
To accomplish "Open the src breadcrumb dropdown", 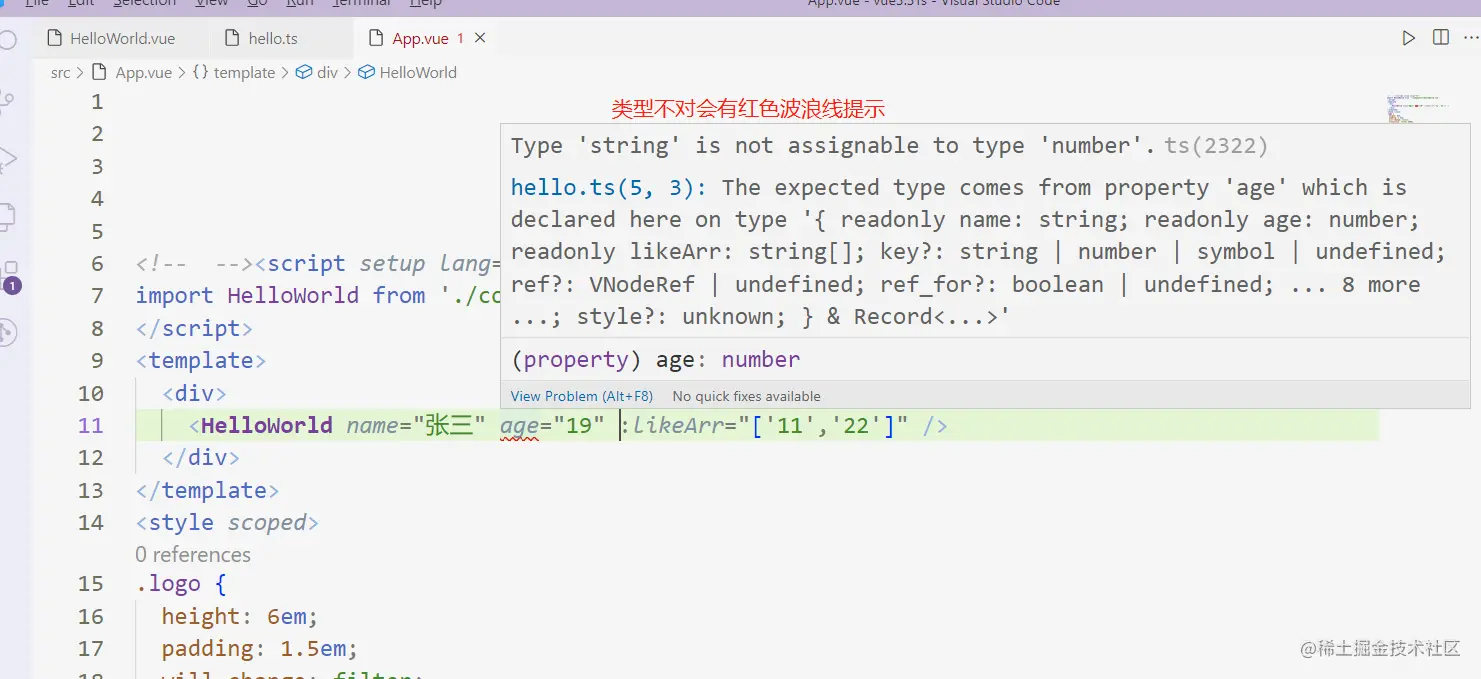I will coord(61,72).
